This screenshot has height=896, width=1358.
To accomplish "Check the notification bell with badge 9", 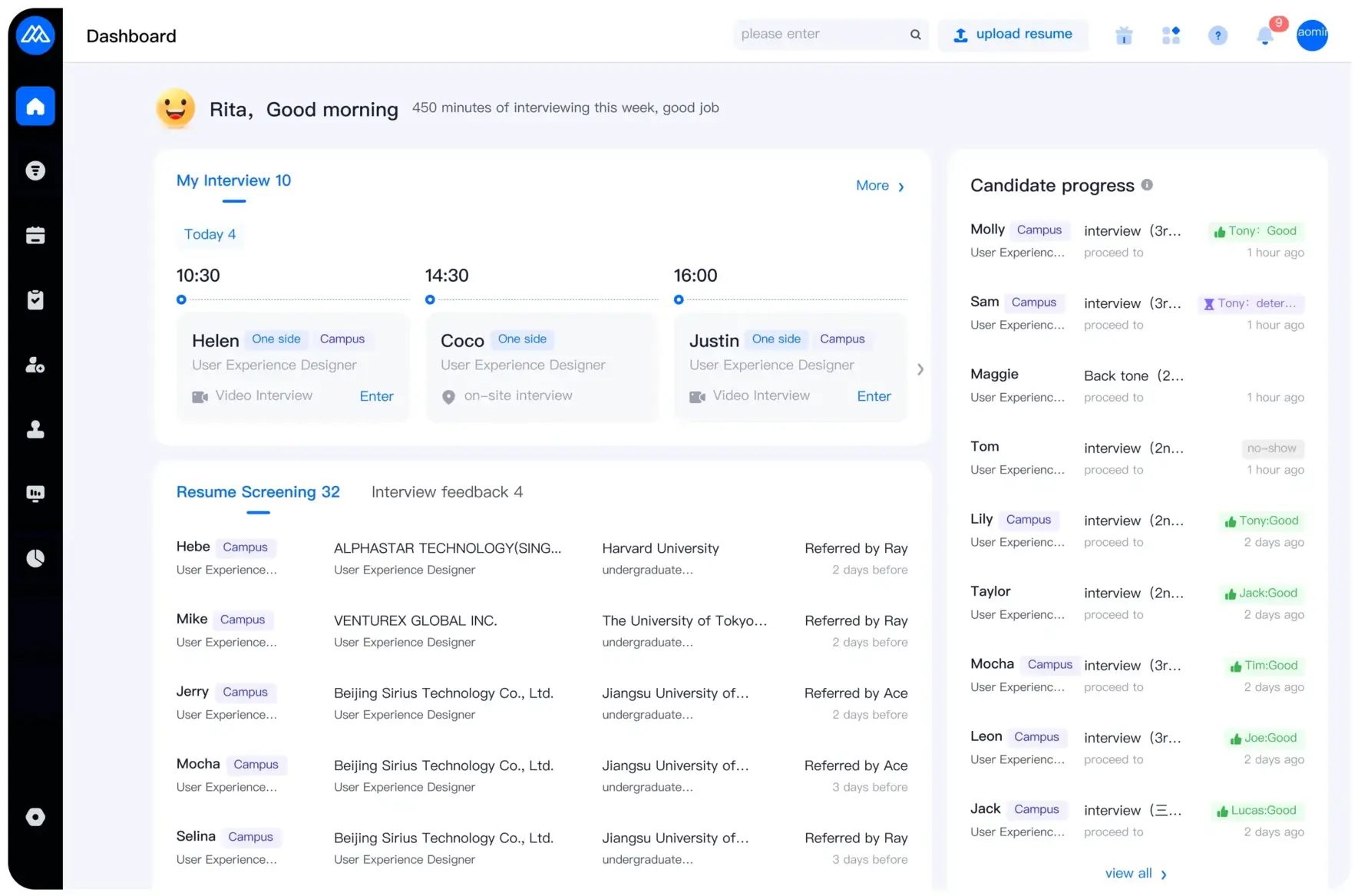I will pos(1264,36).
